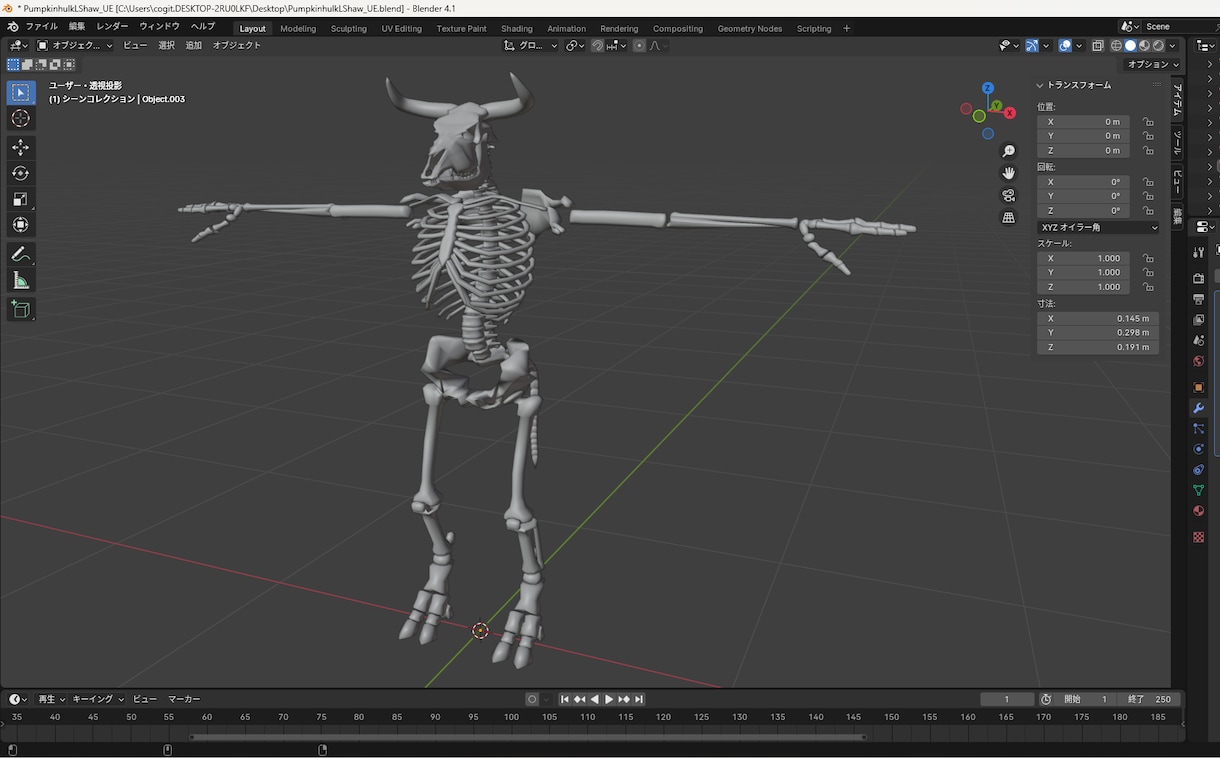The height and width of the screenshot is (758, 1220).
Task: Click the Dimensions X field 0.145 m
Action: click(1098, 319)
